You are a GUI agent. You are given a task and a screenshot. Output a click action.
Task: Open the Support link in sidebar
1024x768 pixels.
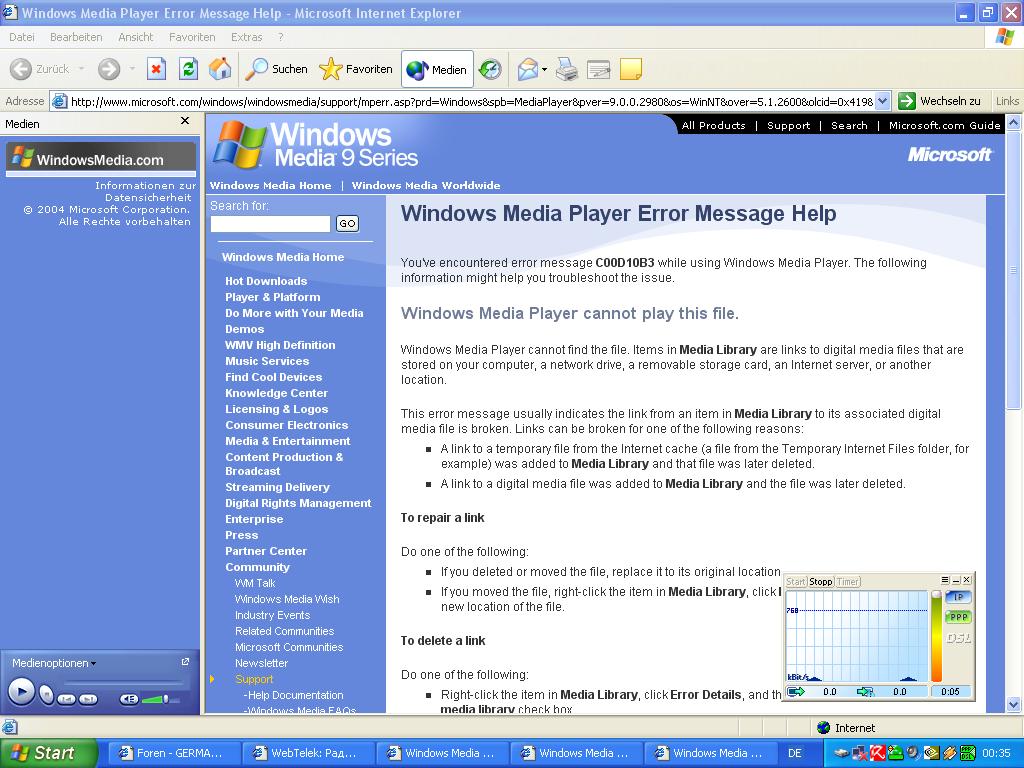[x=254, y=679]
